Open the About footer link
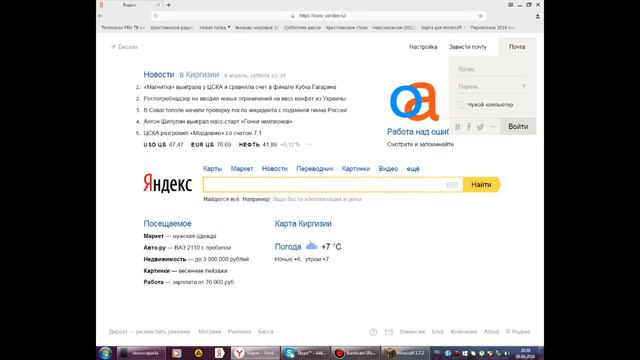Screen dimensions: 640x360 tap(491, 332)
